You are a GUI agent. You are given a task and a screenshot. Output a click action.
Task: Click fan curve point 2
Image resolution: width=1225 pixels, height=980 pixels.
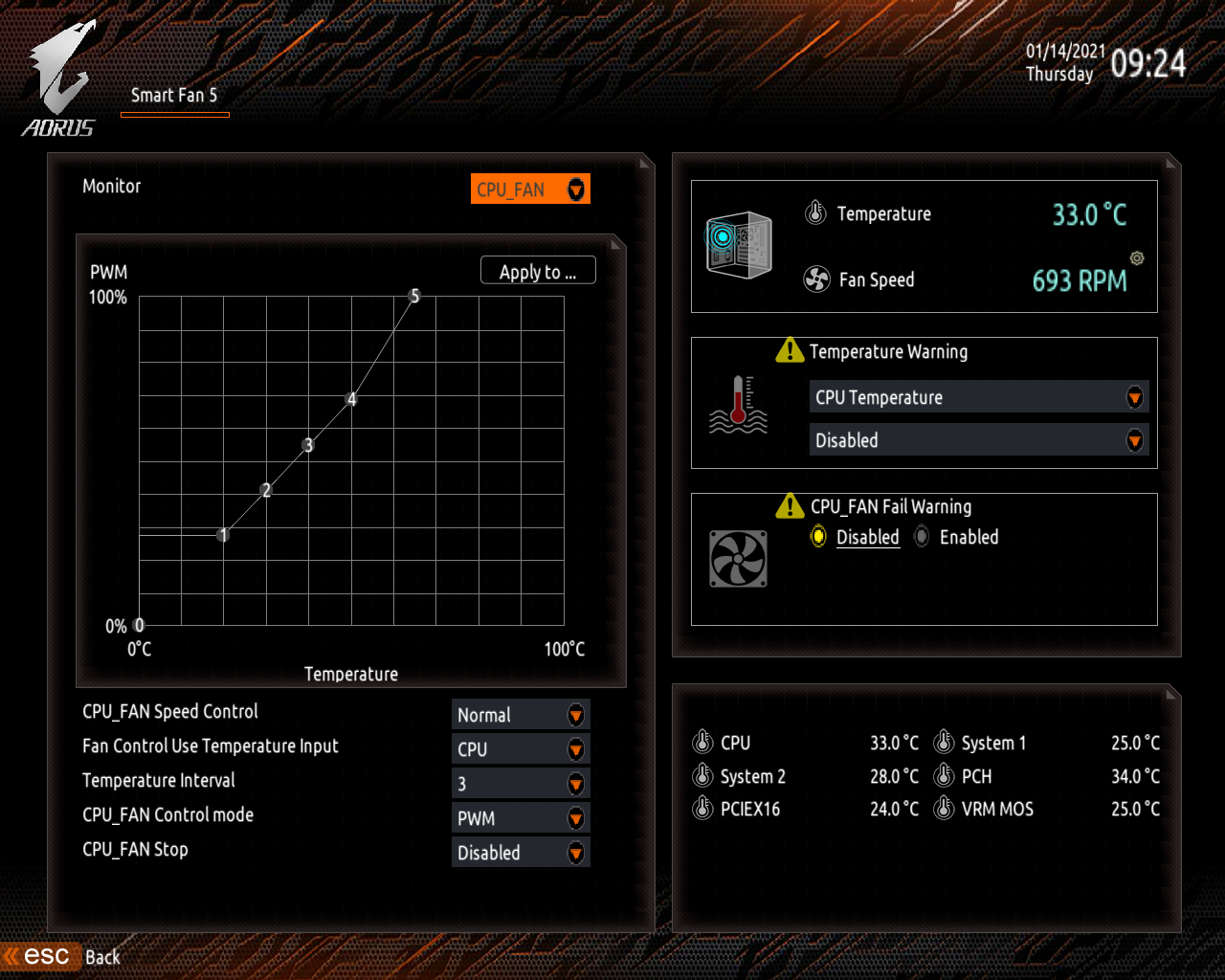pyautogui.click(x=266, y=490)
